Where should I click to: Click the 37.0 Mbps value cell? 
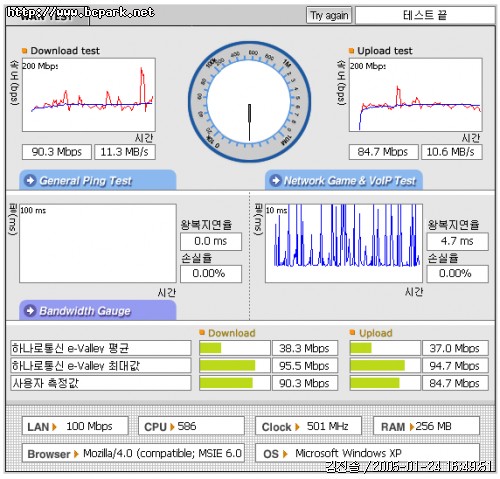(455, 348)
